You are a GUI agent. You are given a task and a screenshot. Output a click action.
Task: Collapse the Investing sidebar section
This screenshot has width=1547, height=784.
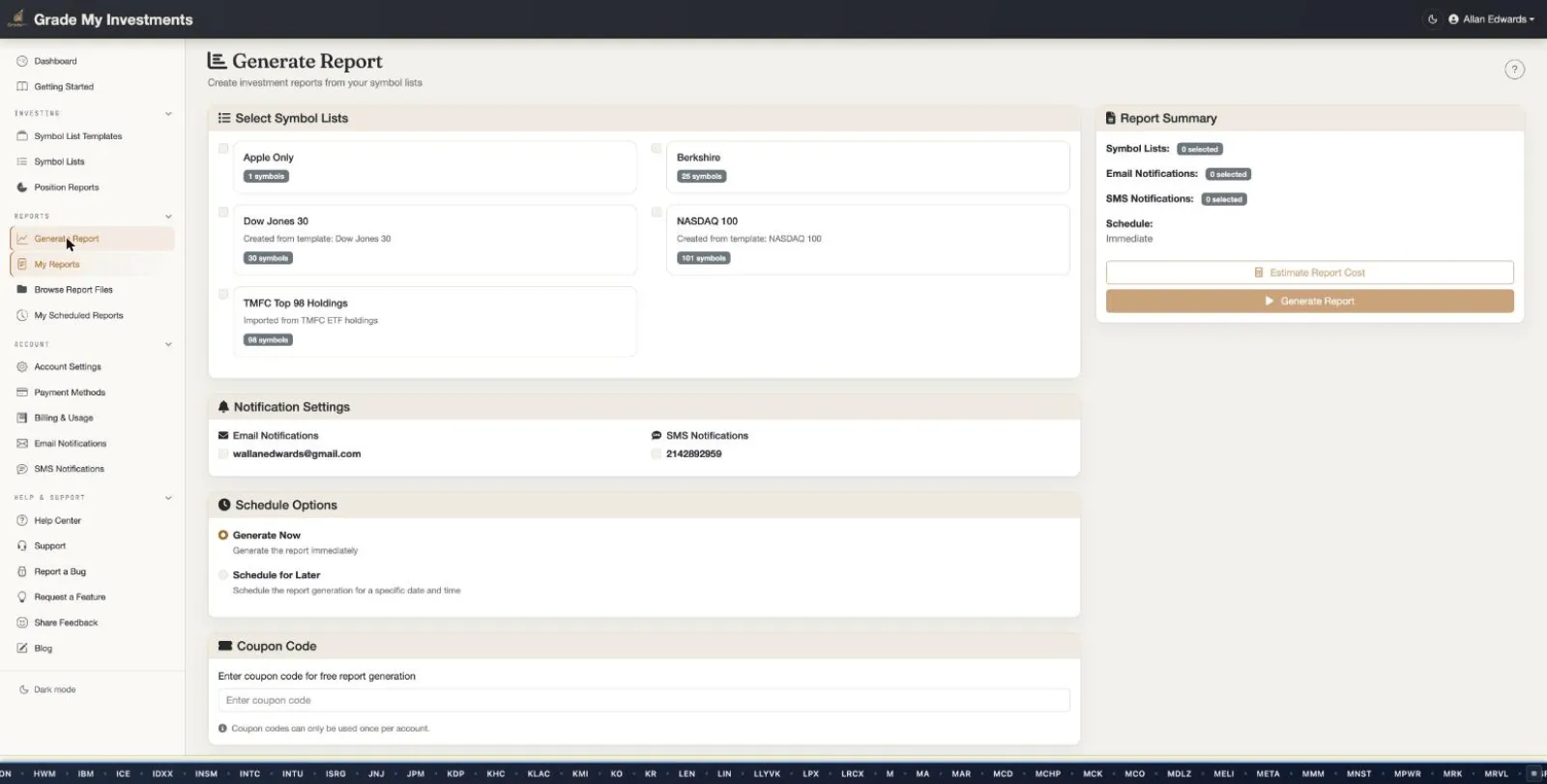pos(168,114)
